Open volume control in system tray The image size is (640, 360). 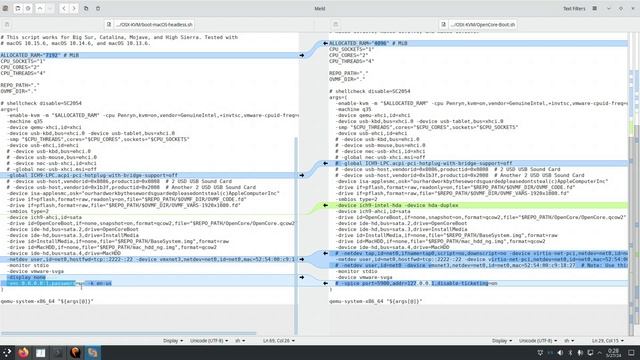(560, 353)
